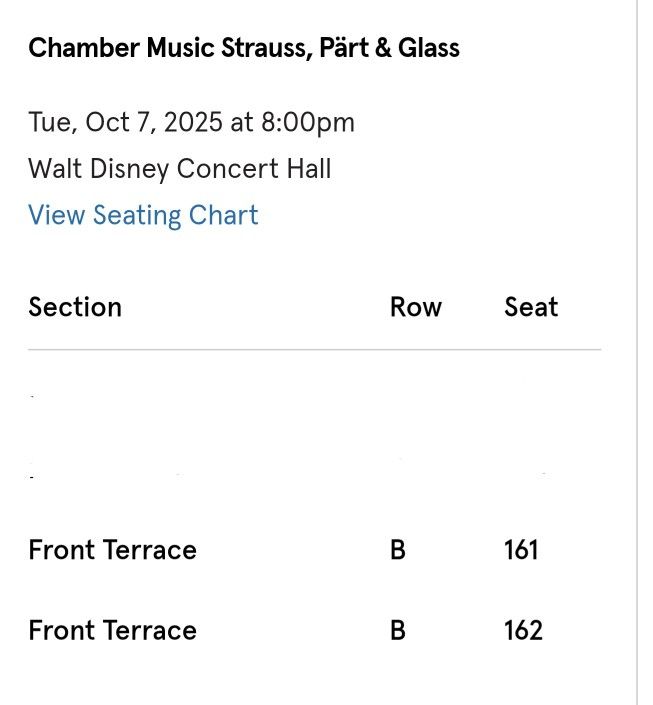Viewport: 653px width, 705px height.
Task: Open the View Seating Chart link
Action: coord(143,216)
